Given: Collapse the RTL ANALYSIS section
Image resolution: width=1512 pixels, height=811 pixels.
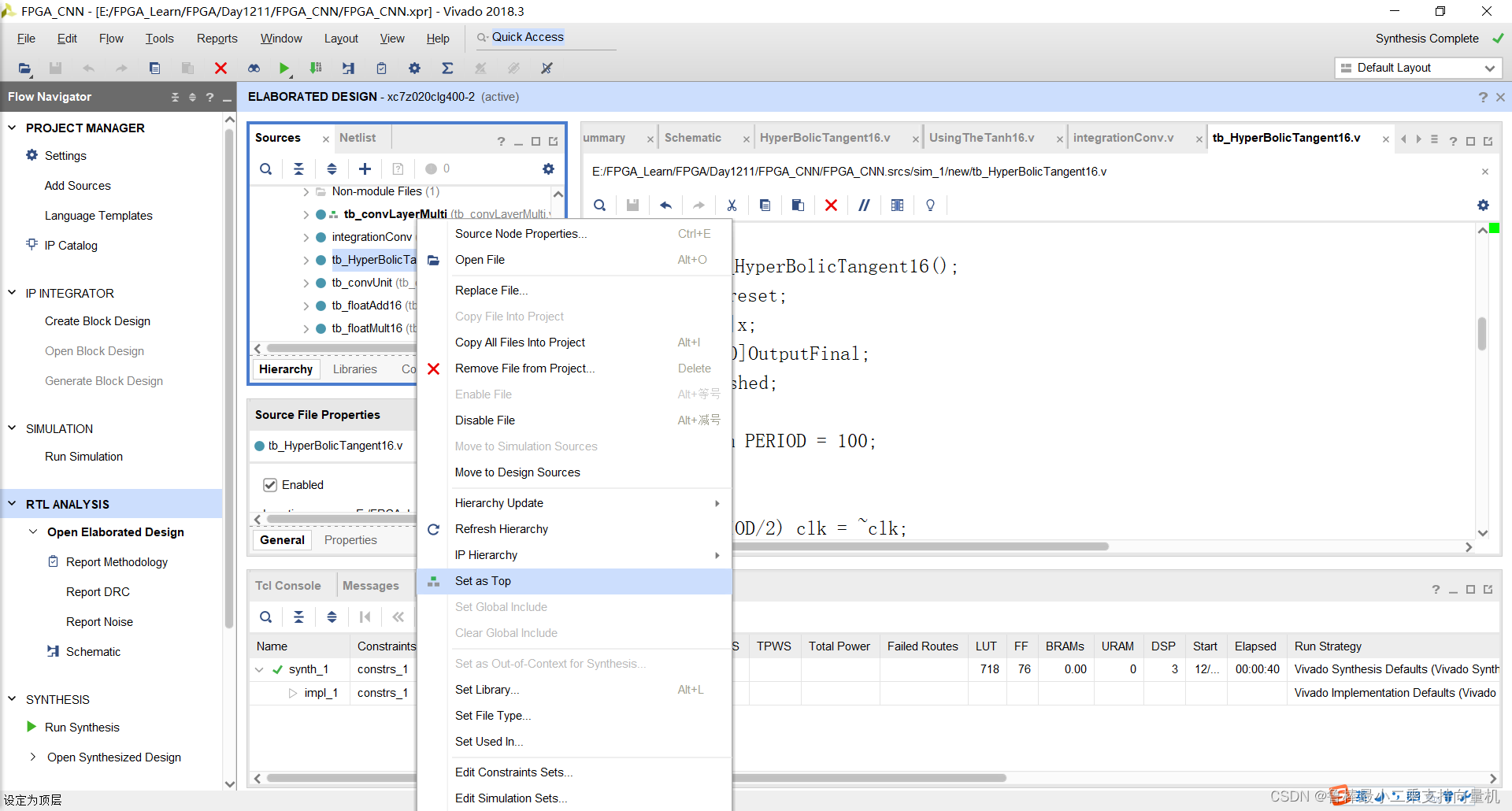Looking at the screenshot, I should tap(13, 504).
